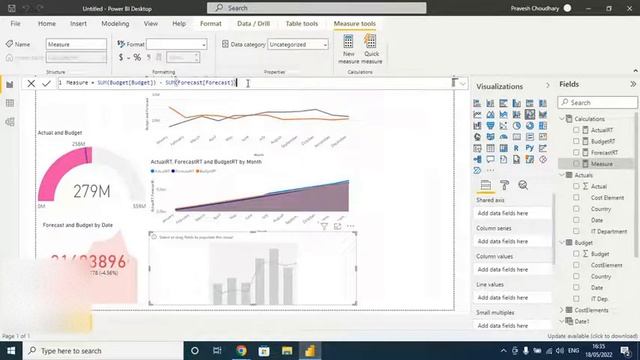Switch to Data view in left sidebar
The width and height of the screenshot is (640, 360).
(x=10, y=103)
